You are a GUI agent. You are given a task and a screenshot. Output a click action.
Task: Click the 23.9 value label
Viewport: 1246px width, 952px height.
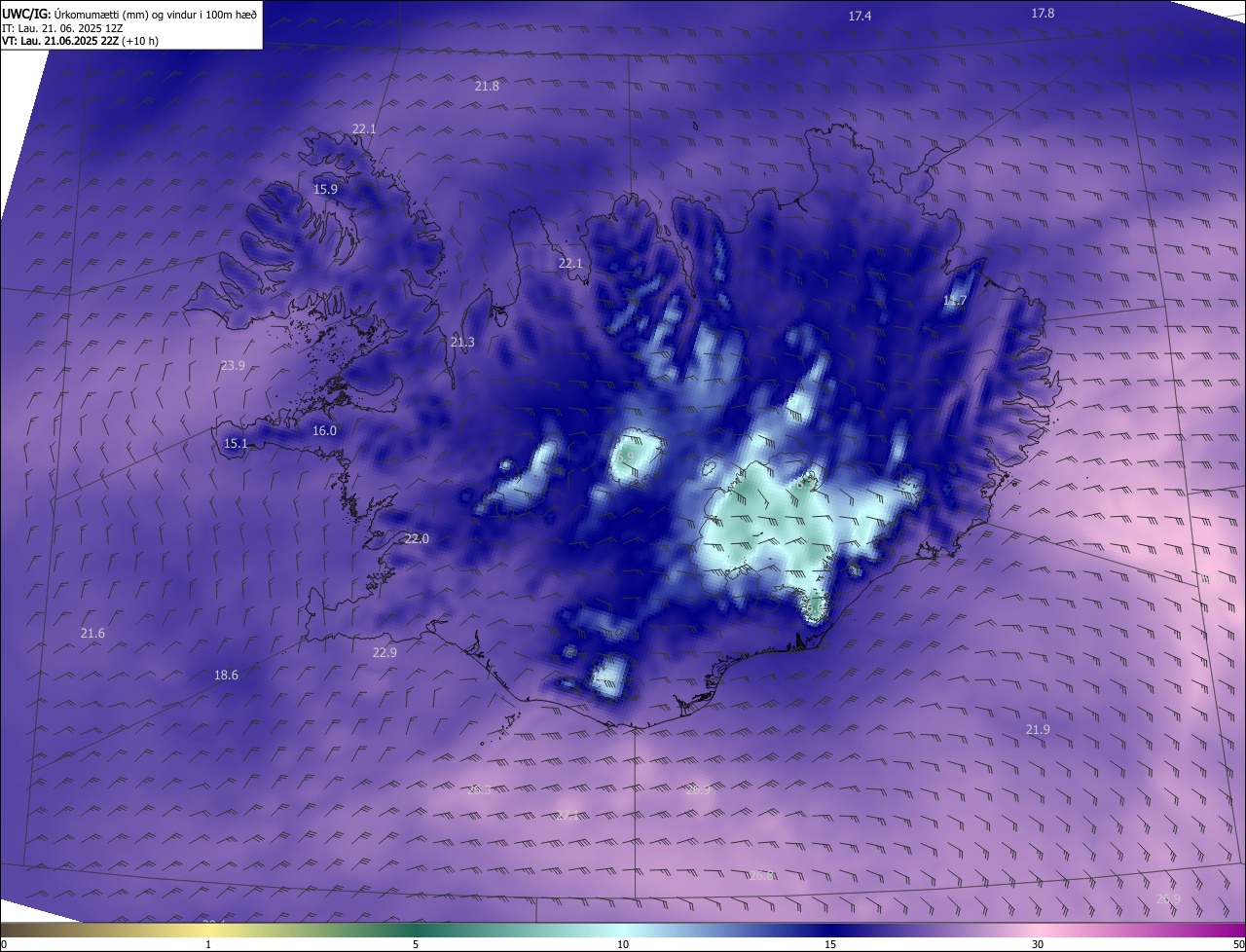click(233, 366)
